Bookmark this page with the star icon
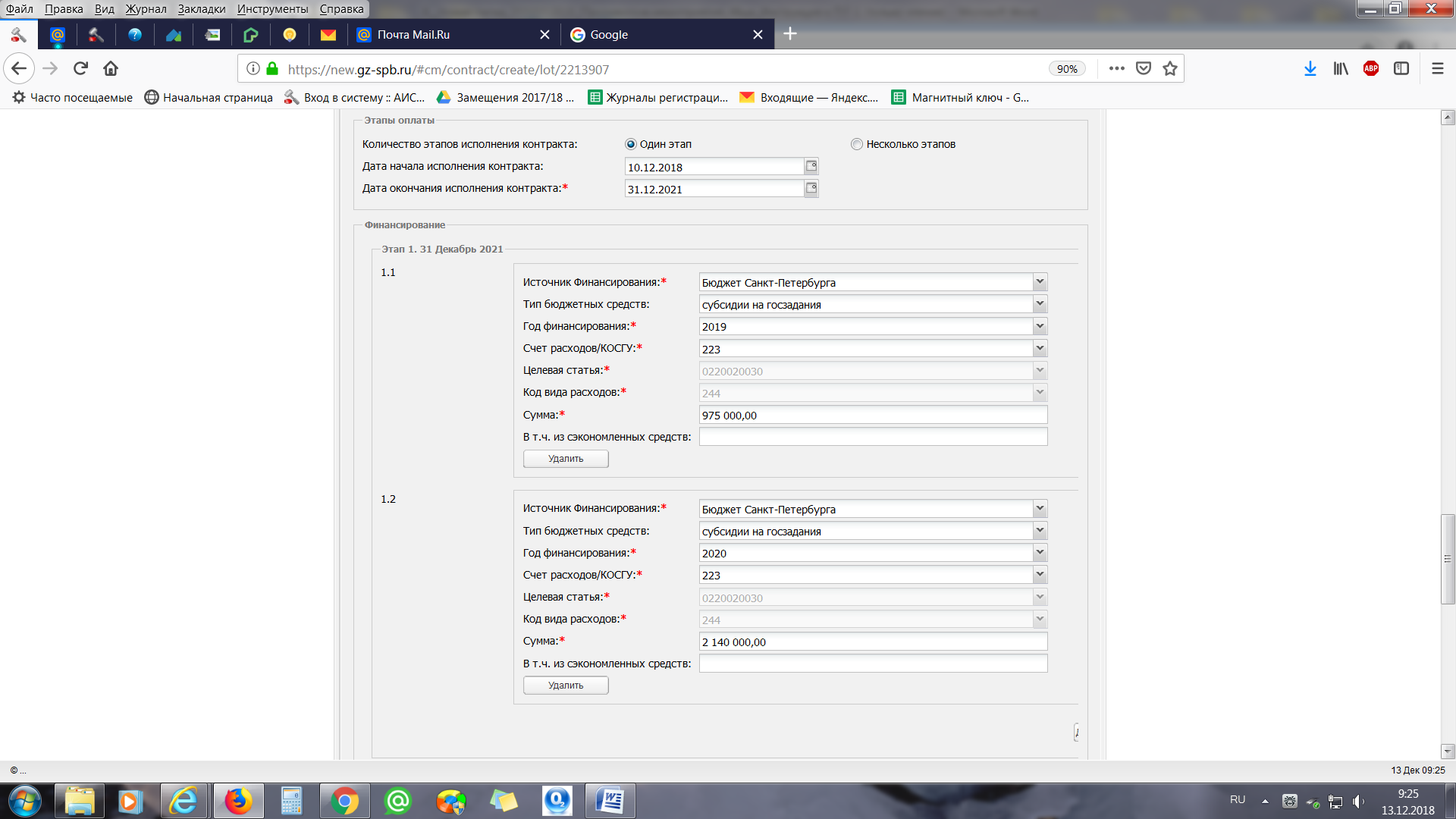 [x=1170, y=69]
